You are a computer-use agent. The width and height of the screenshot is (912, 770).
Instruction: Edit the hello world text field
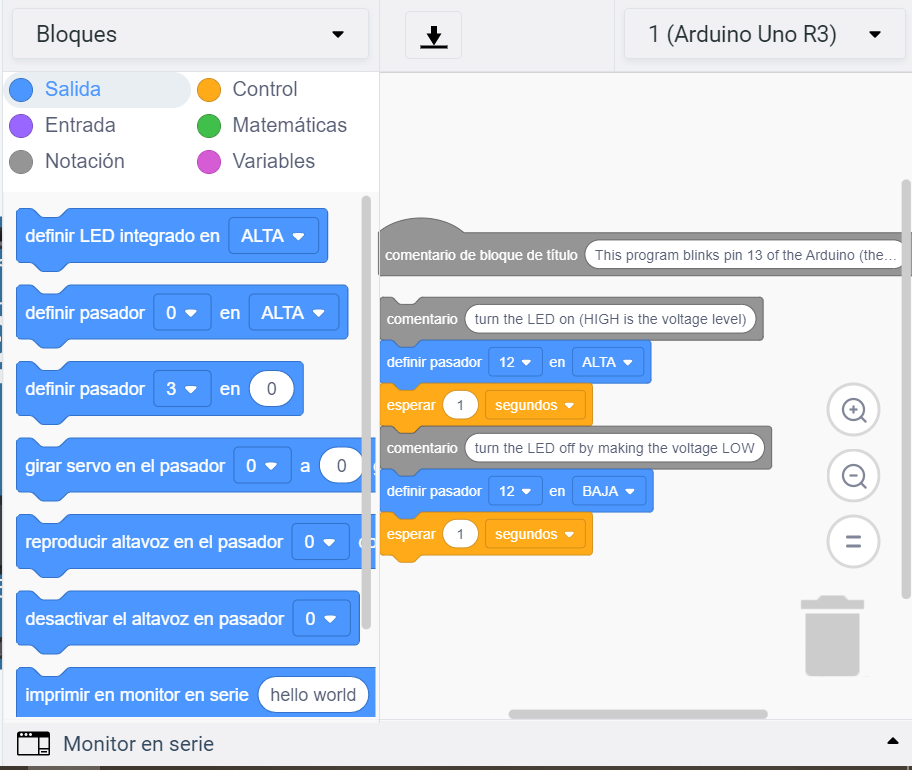313,694
